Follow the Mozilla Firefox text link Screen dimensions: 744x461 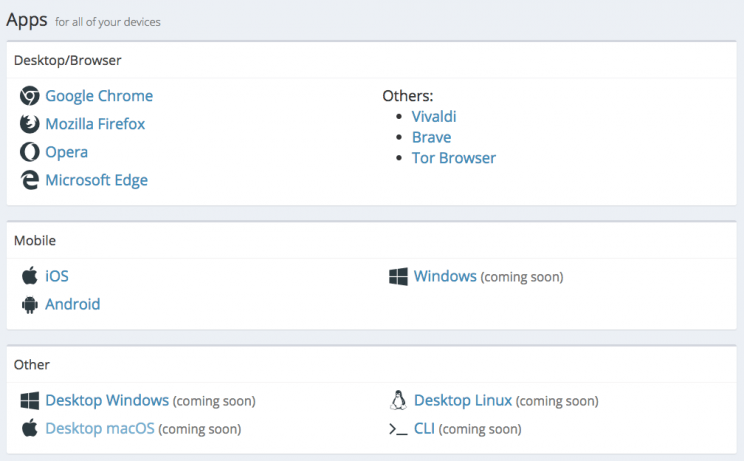pyautogui.click(x=95, y=124)
